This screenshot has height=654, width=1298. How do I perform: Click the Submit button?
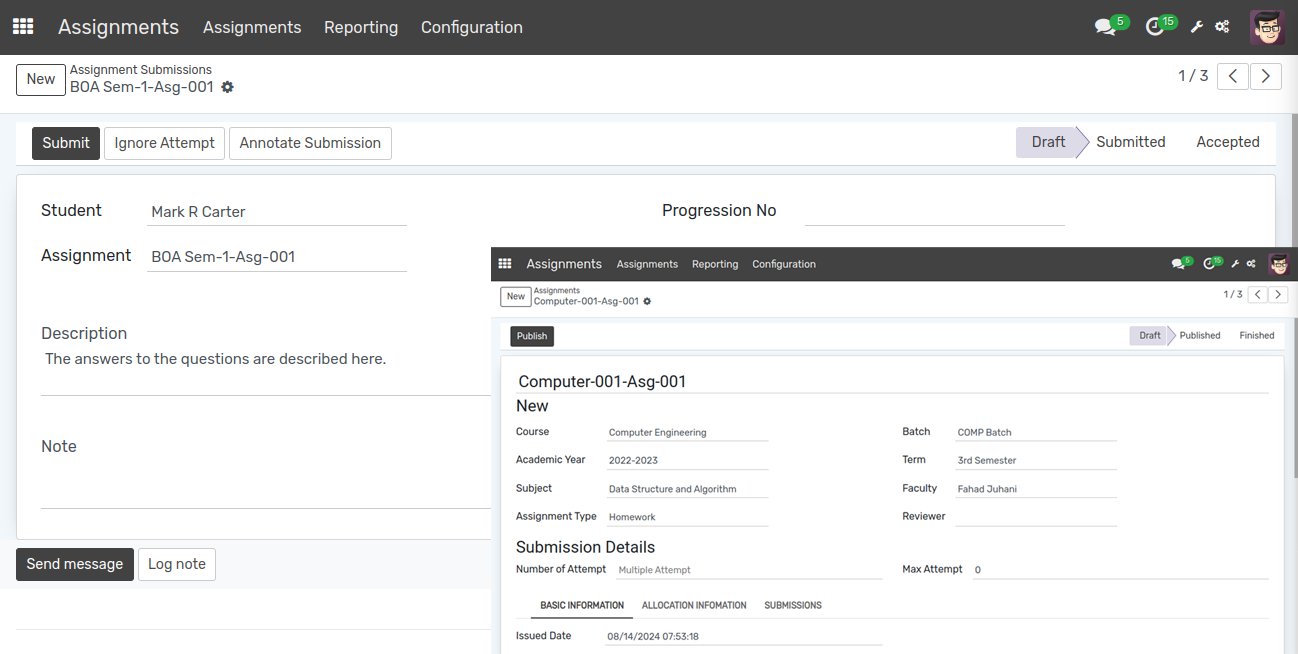tap(65, 143)
